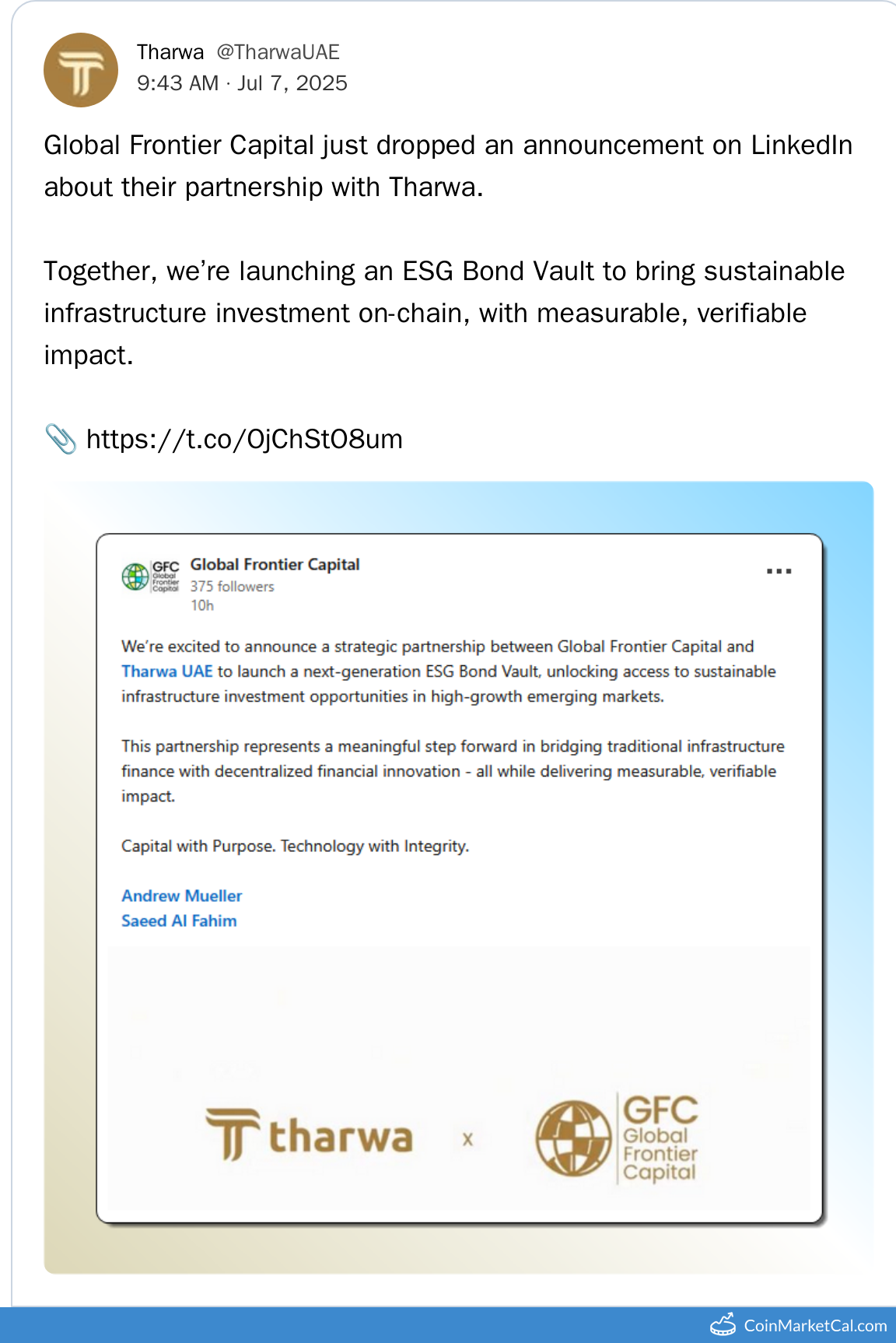The height and width of the screenshot is (1343, 896).
Task: Click the tharwa wordmark logo in banner
Action: (310, 1135)
